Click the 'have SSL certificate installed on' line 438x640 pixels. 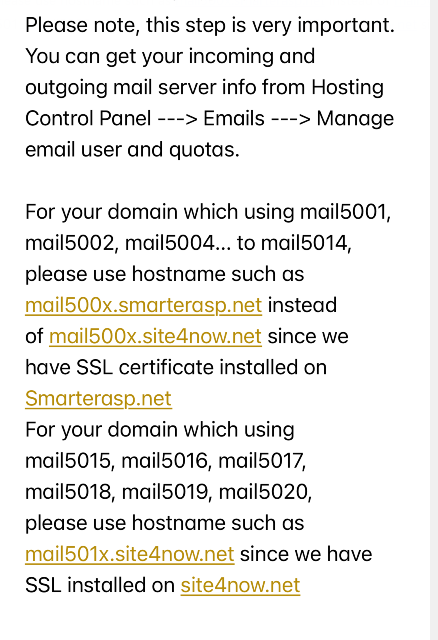pyautogui.click(x=176, y=367)
